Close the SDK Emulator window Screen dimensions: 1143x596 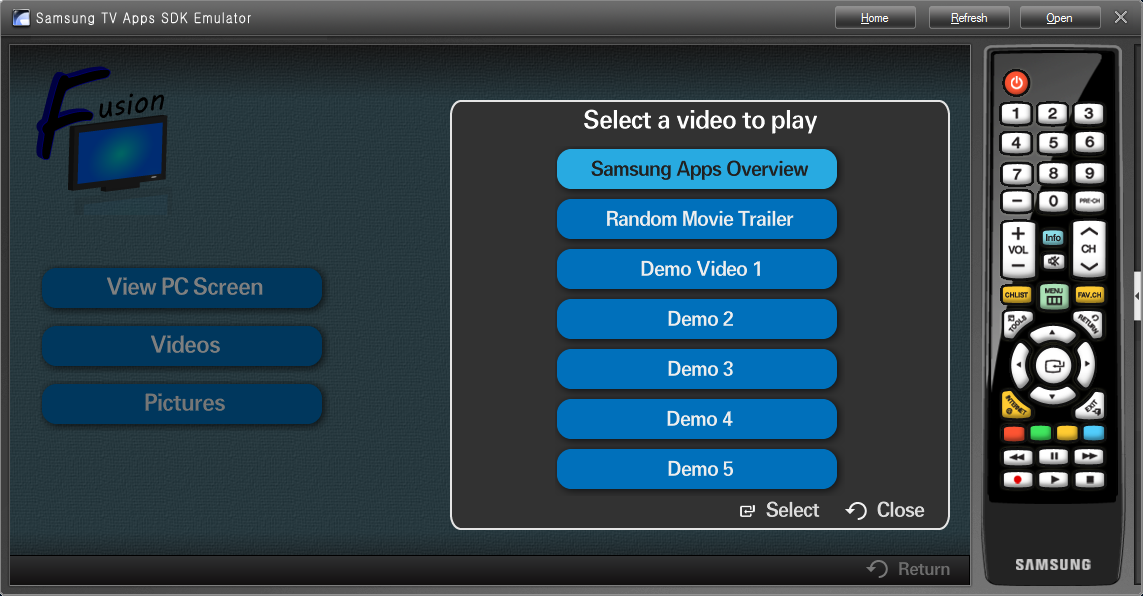pos(1121,17)
